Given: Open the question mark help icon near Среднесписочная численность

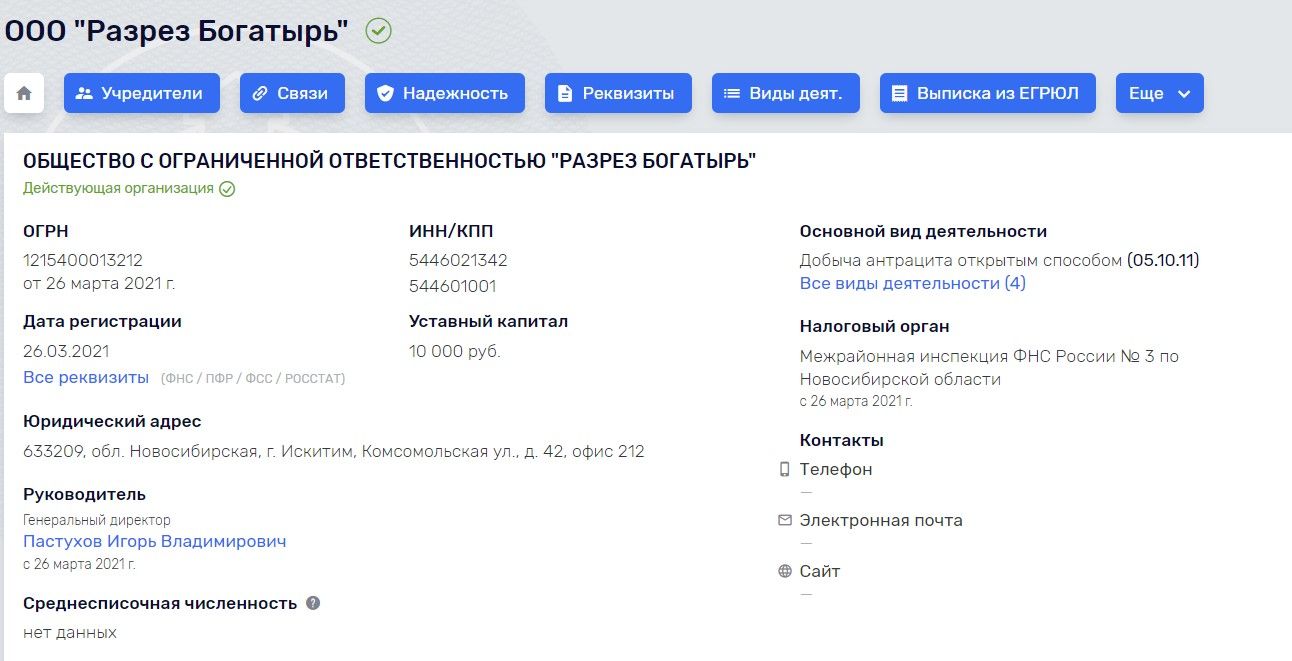Looking at the screenshot, I should 313,603.
